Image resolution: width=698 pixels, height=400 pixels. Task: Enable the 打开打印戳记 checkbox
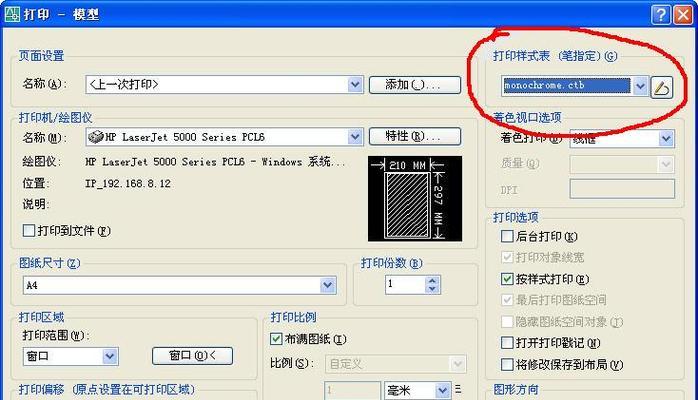[507, 343]
